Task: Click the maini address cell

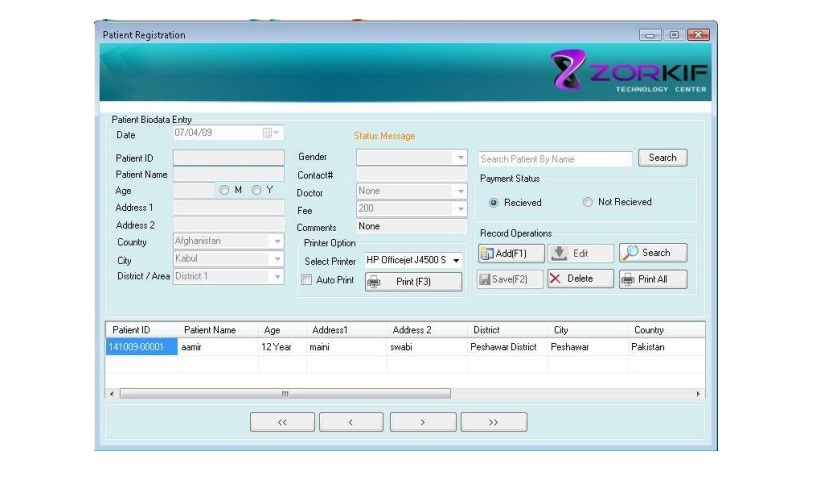Action: pyautogui.click(x=347, y=347)
